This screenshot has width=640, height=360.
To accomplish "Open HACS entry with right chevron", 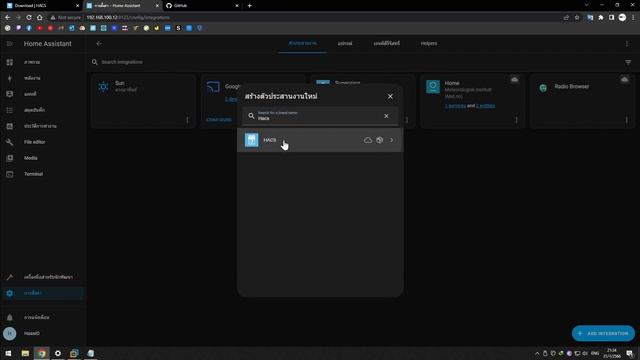I will pyautogui.click(x=392, y=140).
